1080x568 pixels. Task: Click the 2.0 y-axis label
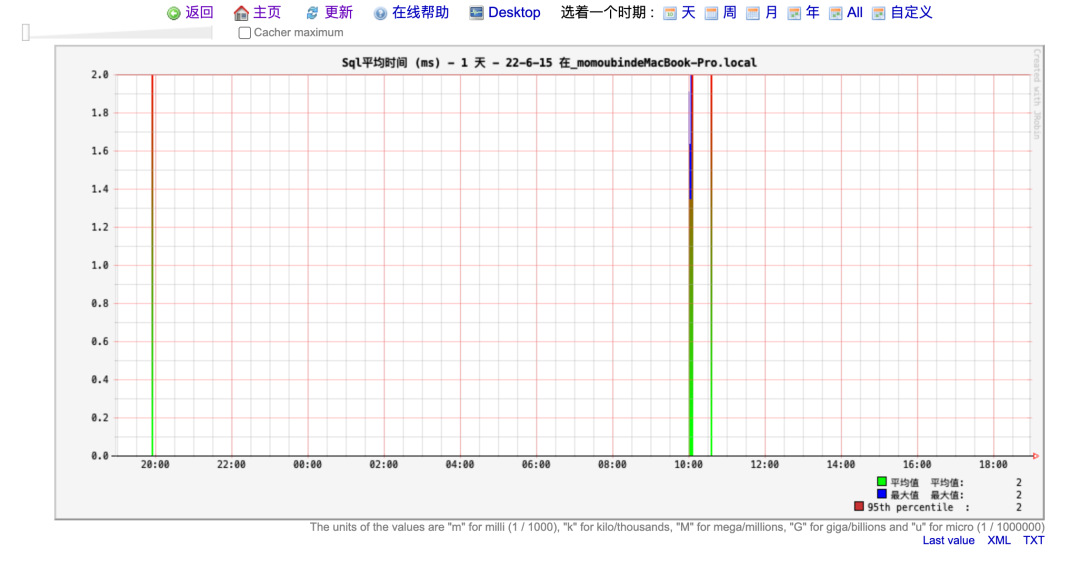pyautogui.click(x=100, y=74)
